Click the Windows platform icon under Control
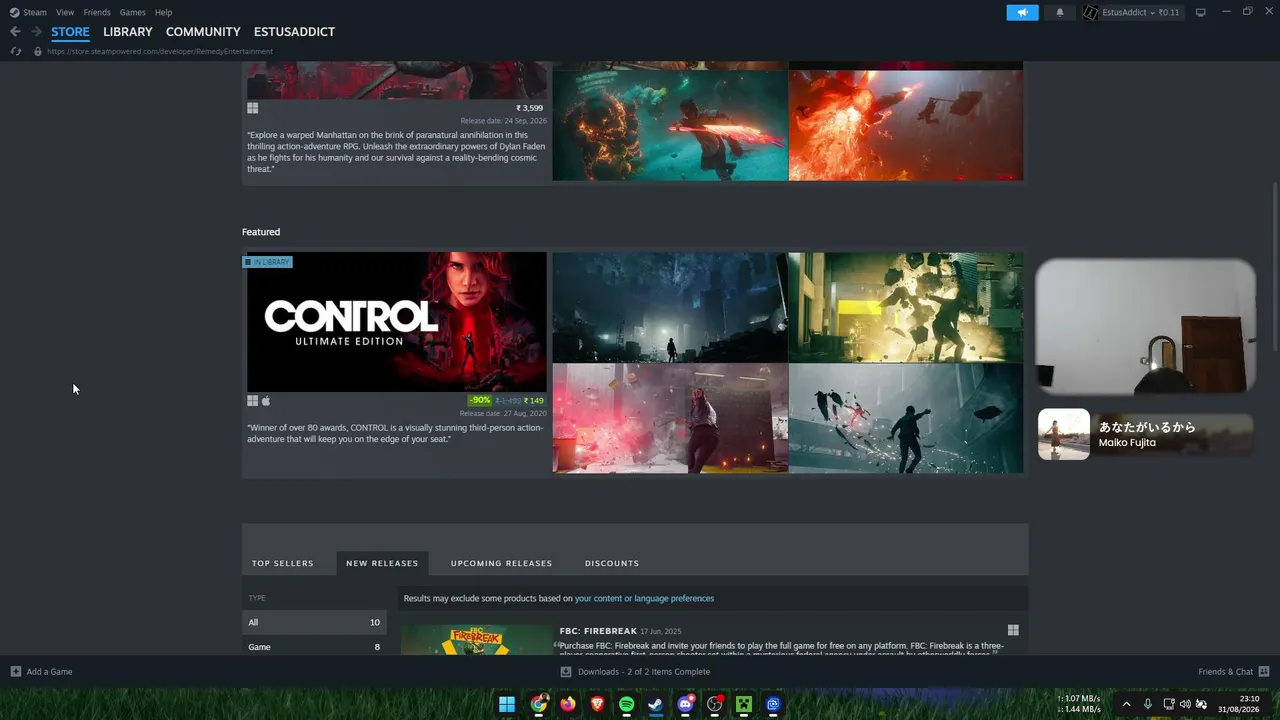This screenshot has width=1280, height=720. 253,401
